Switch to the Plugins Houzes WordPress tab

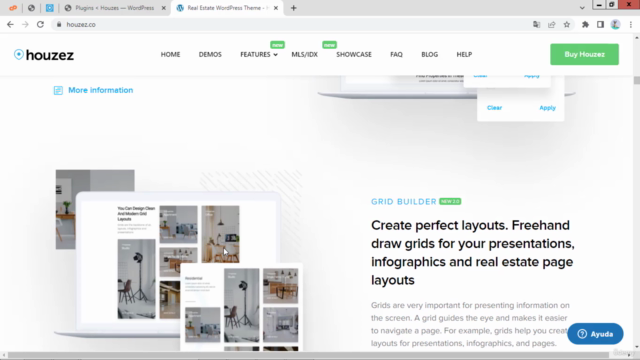point(114,8)
